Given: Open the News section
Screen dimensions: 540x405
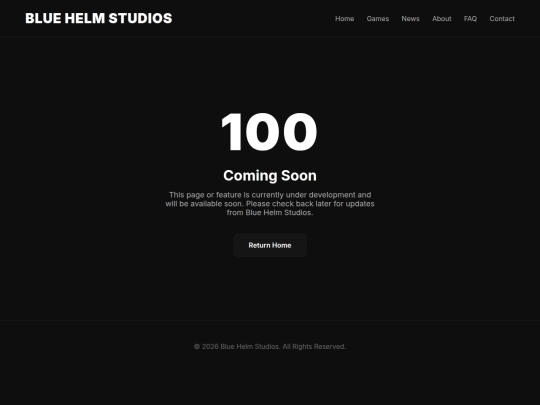Looking at the screenshot, I should [x=410, y=19].
